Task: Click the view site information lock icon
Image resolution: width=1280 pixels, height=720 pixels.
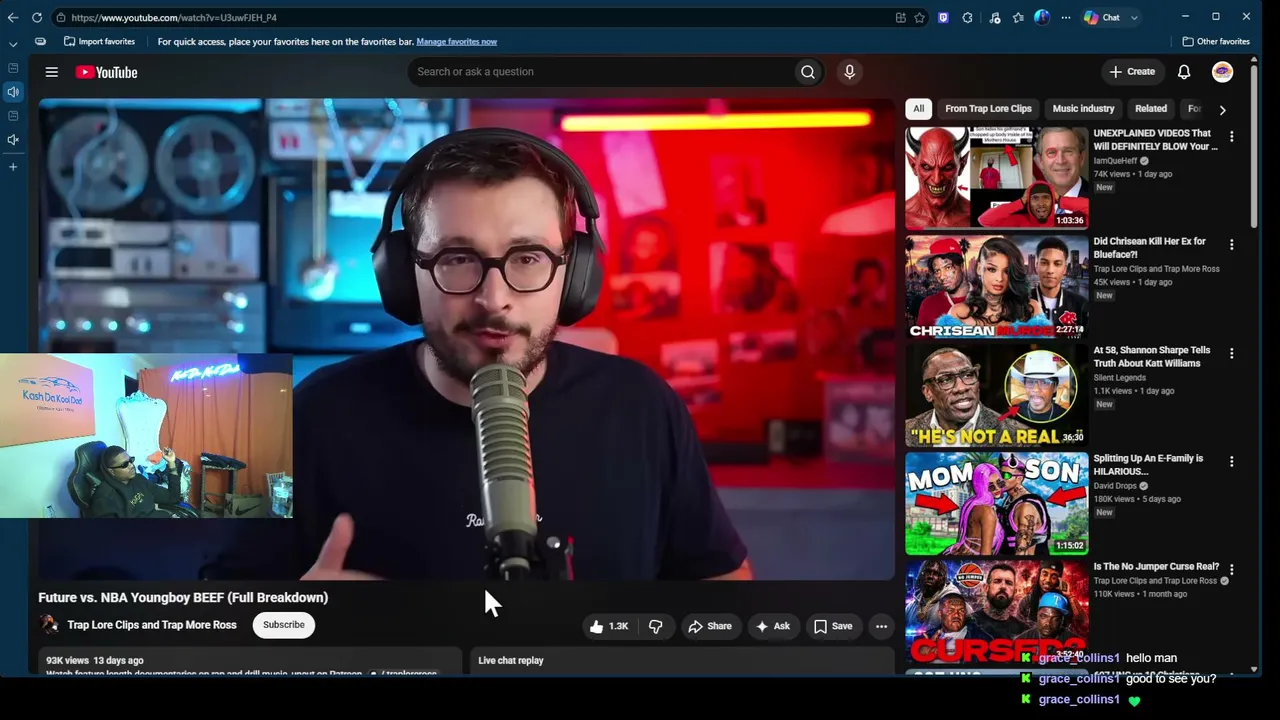Action: point(61,17)
